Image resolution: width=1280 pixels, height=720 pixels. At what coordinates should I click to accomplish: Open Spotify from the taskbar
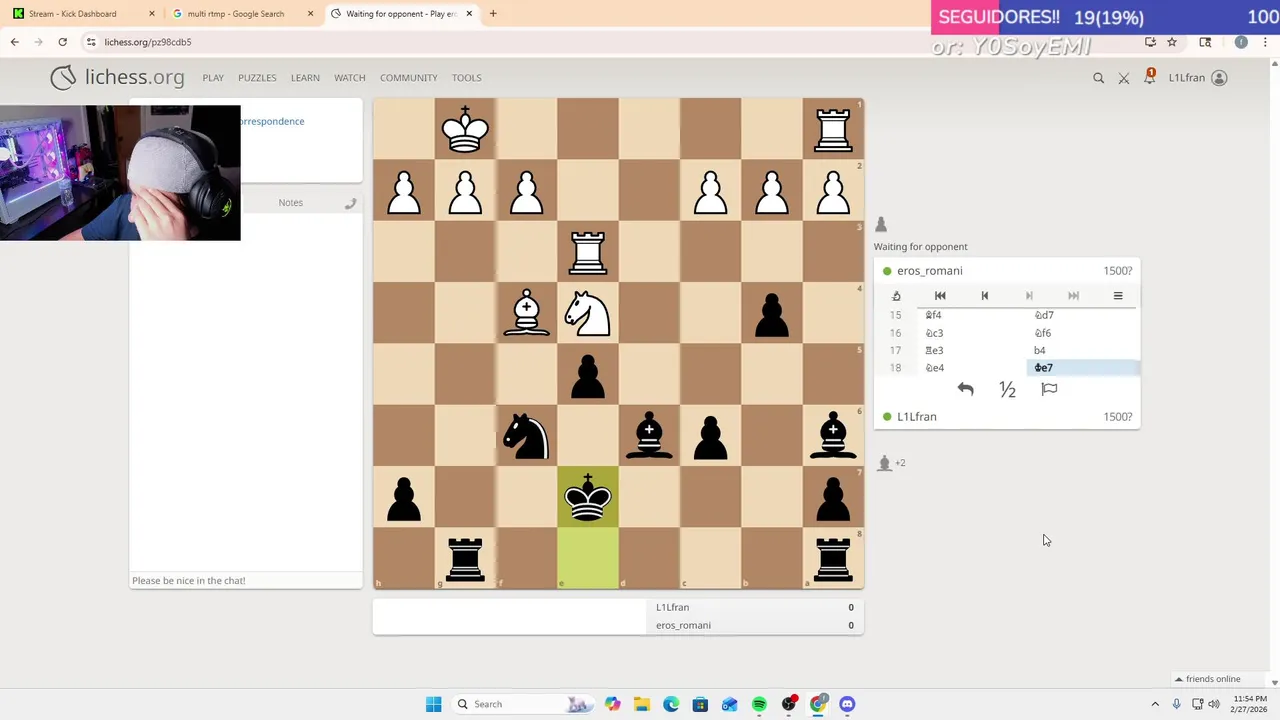(x=759, y=704)
